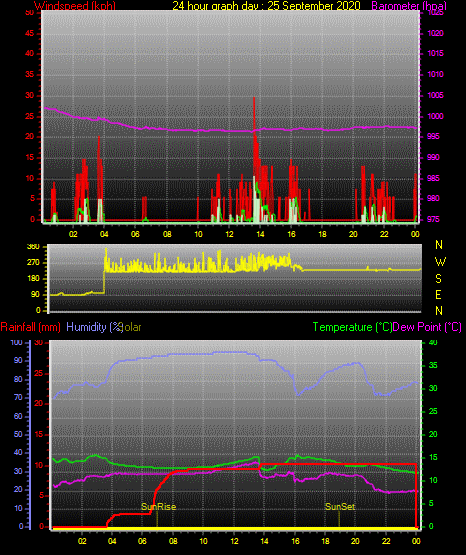Screen dimensions: 466x555
Task: Click the Windspeed (kph) axis title
Action: [75, 6]
